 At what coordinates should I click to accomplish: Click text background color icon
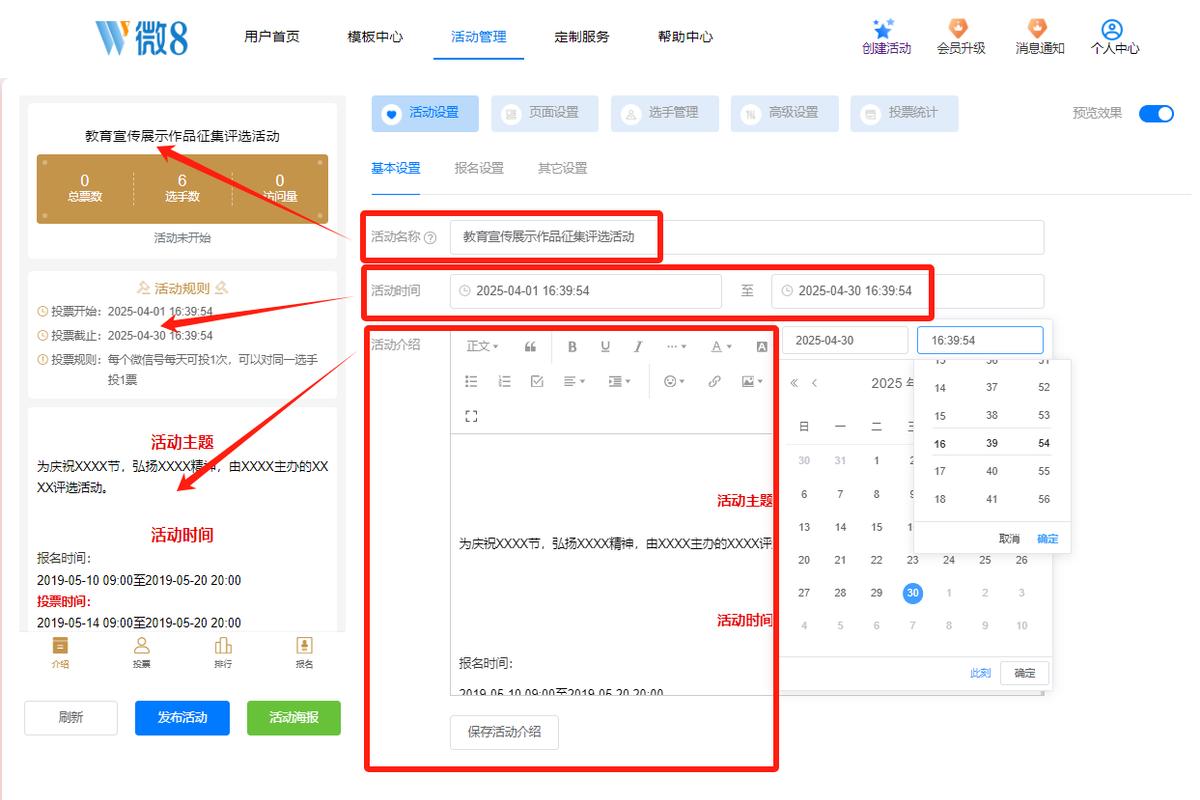[x=762, y=347]
